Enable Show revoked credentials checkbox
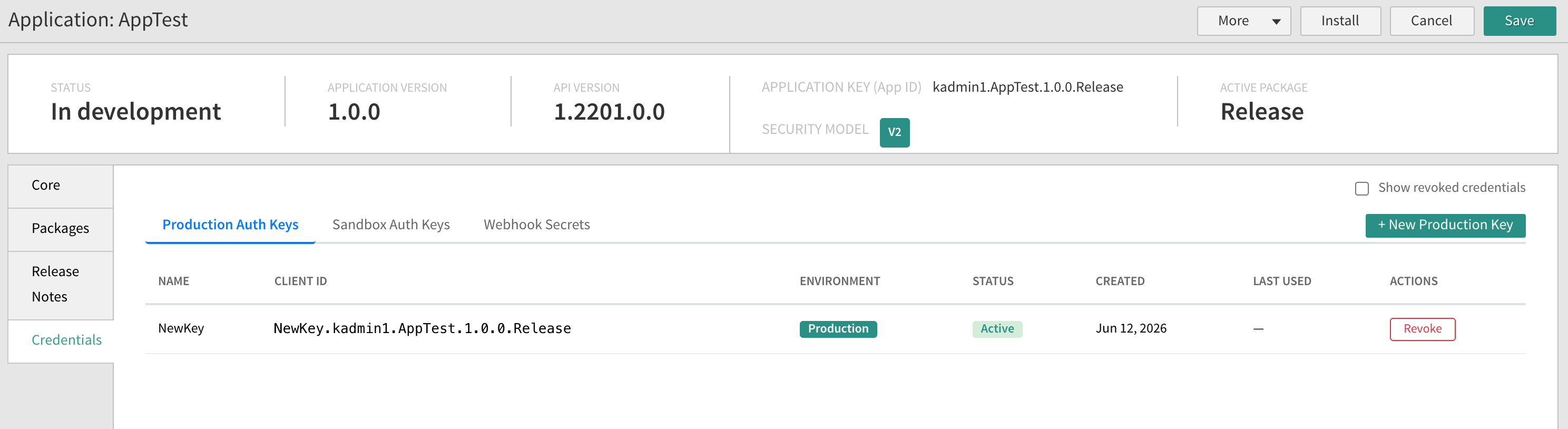Screen dimensions: 1568x429 click(x=1361, y=188)
